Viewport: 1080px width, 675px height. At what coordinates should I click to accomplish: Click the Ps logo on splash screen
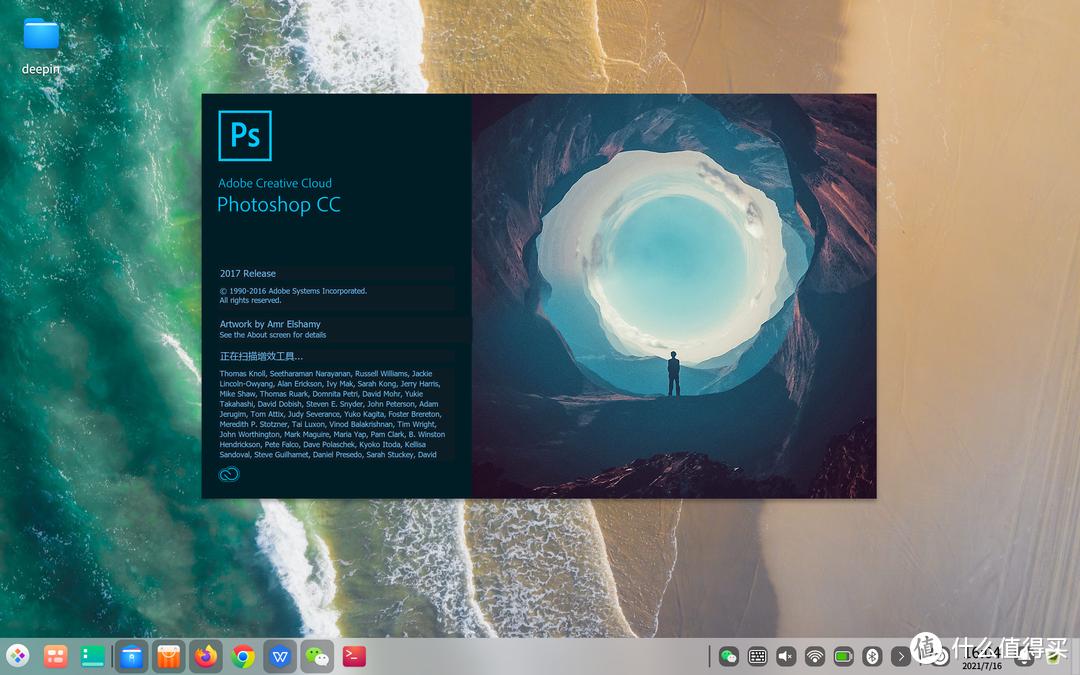(x=245, y=136)
